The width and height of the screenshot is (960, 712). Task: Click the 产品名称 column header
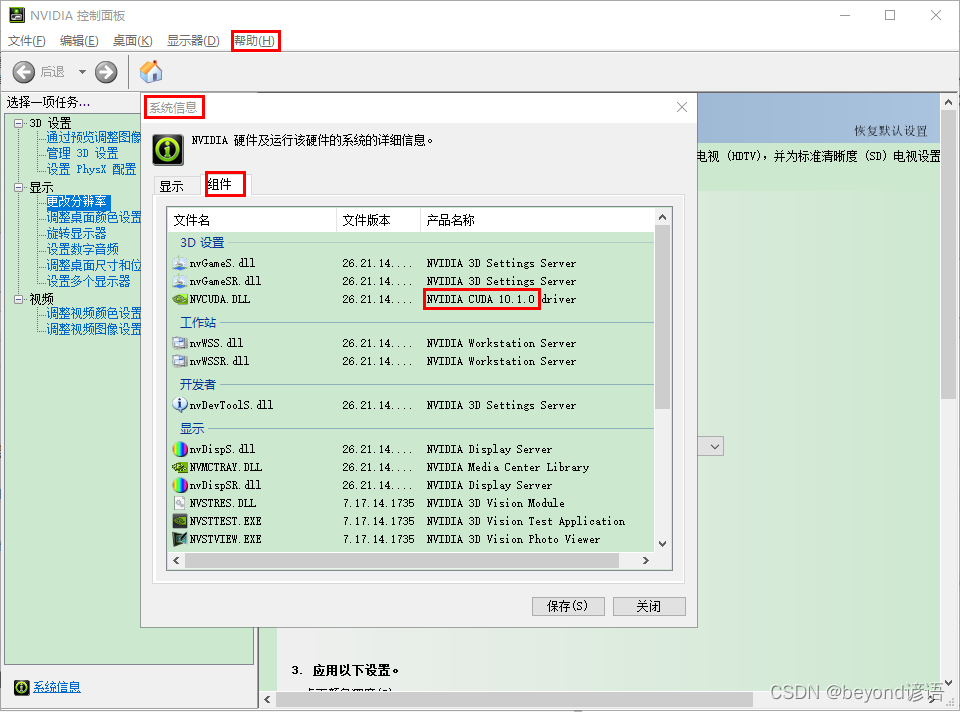point(538,220)
